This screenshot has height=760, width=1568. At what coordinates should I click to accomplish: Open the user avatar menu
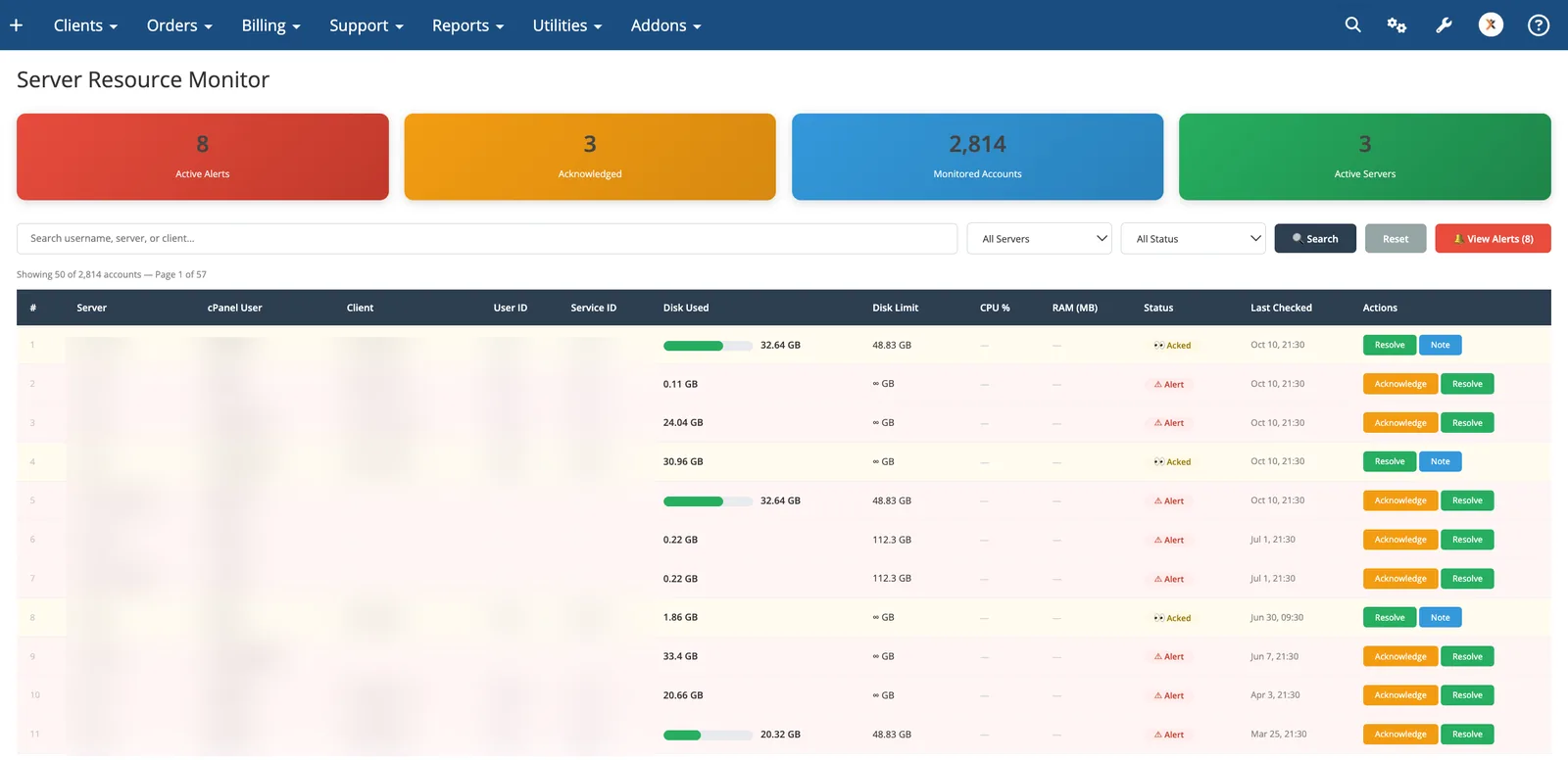pos(1491,25)
